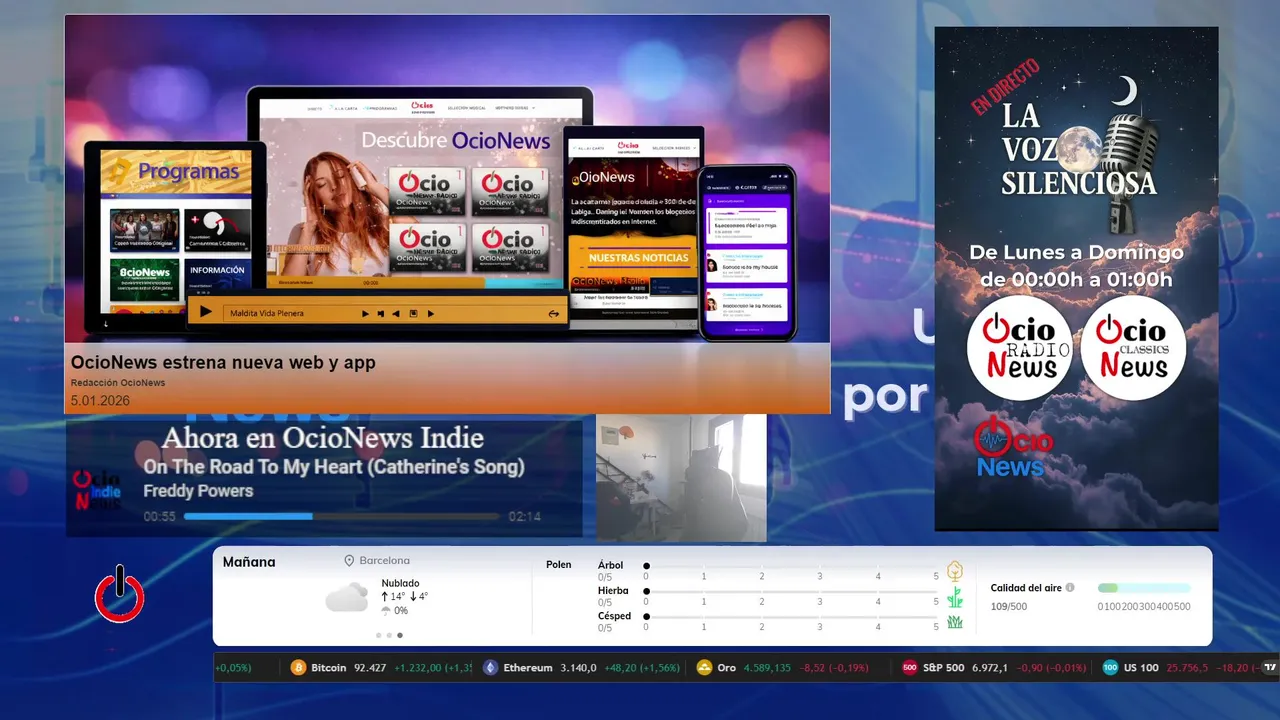
Task: Open headline 'OcioNews estrena nueva web y app'
Action: point(223,363)
